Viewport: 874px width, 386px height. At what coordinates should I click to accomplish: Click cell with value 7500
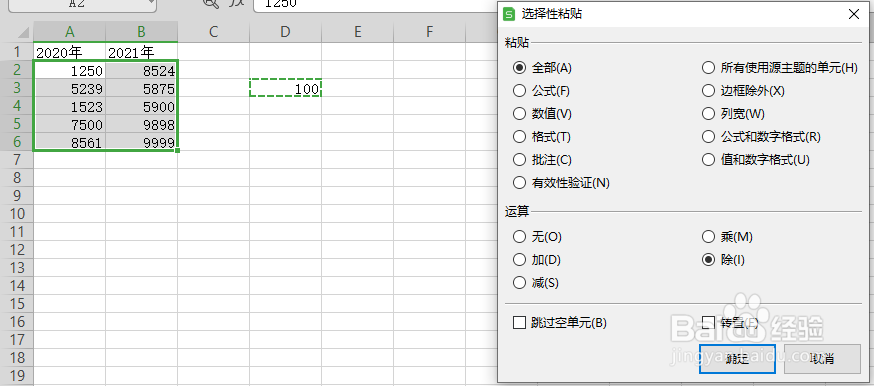pos(70,124)
